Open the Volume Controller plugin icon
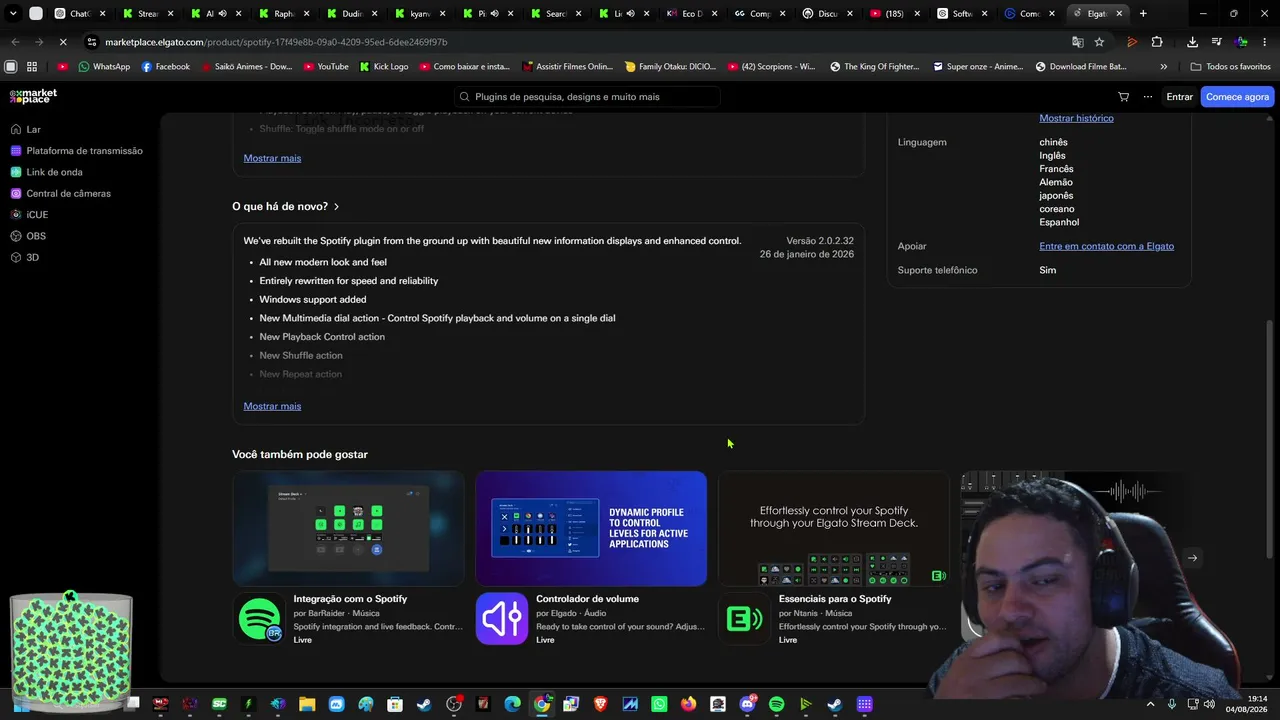This screenshot has height=720, width=1280. point(502,619)
